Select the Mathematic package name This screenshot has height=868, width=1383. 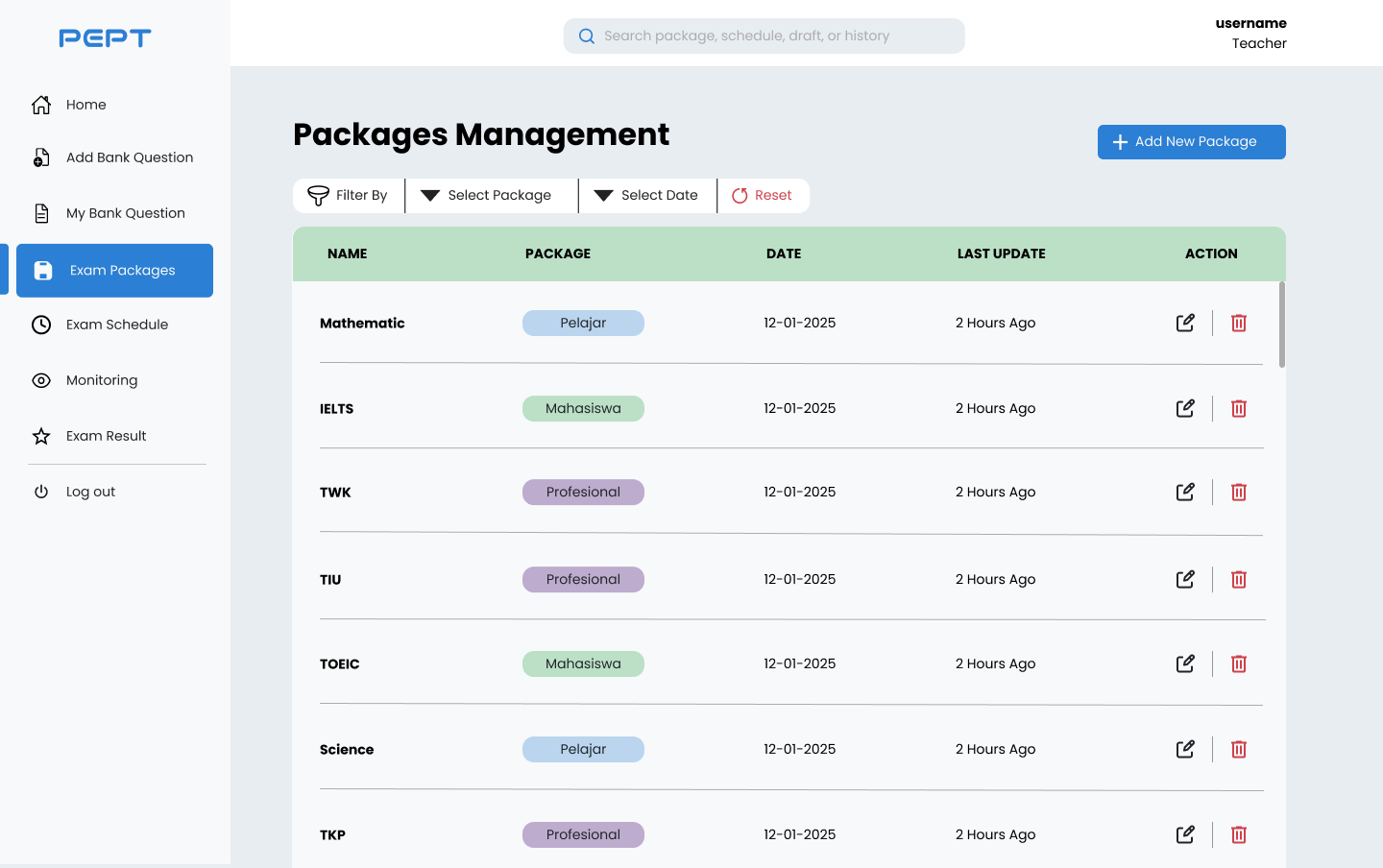click(362, 323)
